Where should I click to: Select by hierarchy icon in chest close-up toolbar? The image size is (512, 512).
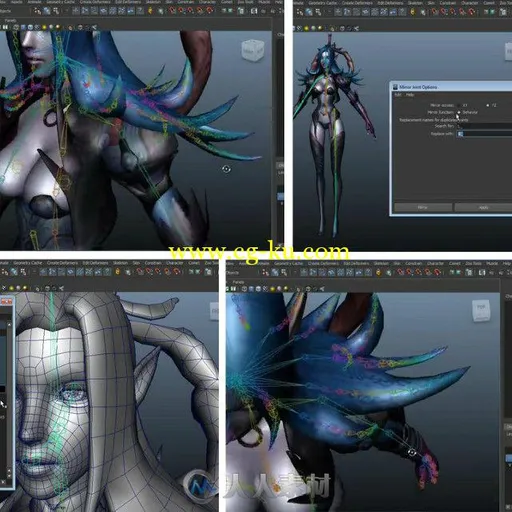(x=37, y=11)
